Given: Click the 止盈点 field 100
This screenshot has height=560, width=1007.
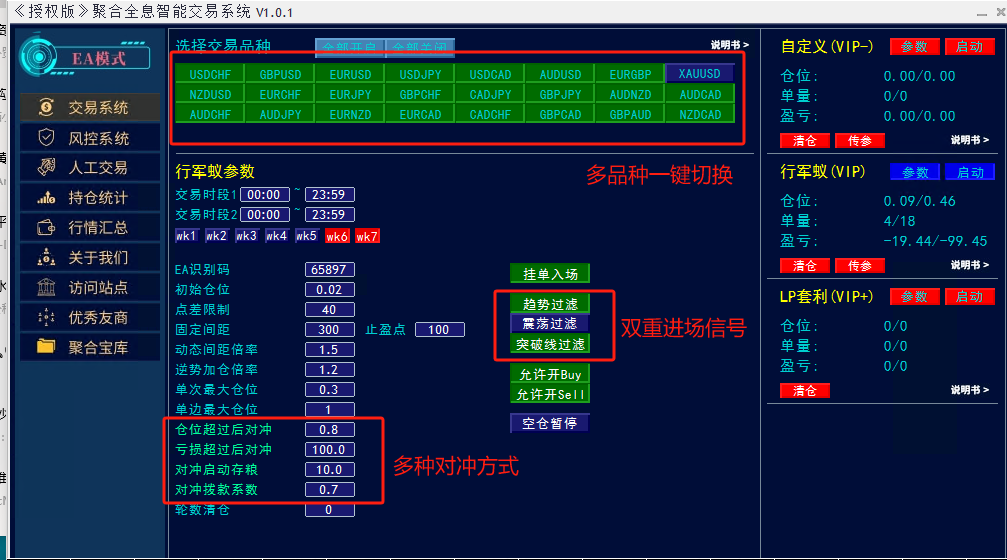Looking at the screenshot, I should click(x=439, y=329).
